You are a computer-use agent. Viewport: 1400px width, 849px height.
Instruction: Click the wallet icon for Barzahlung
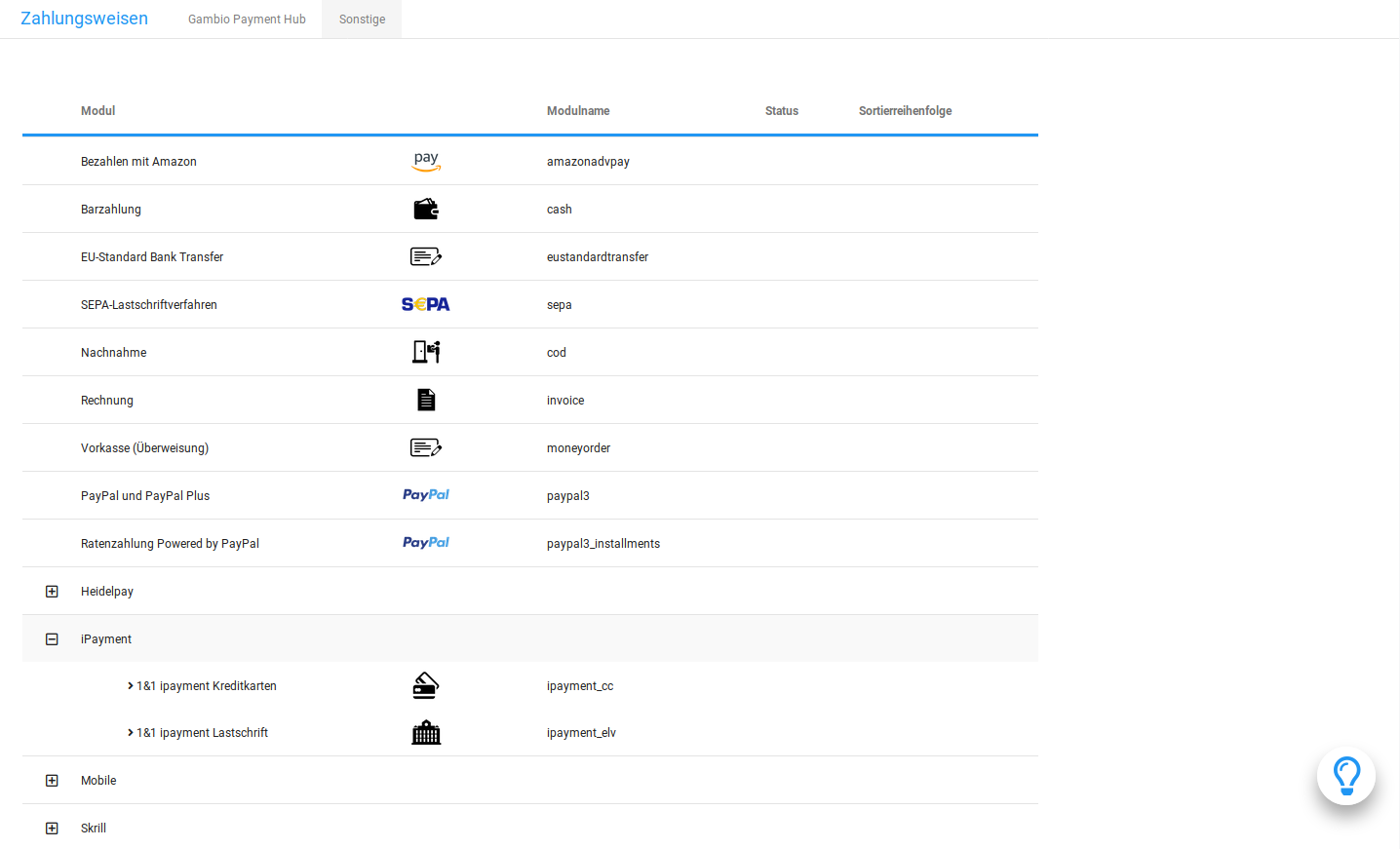pos(426,210)
